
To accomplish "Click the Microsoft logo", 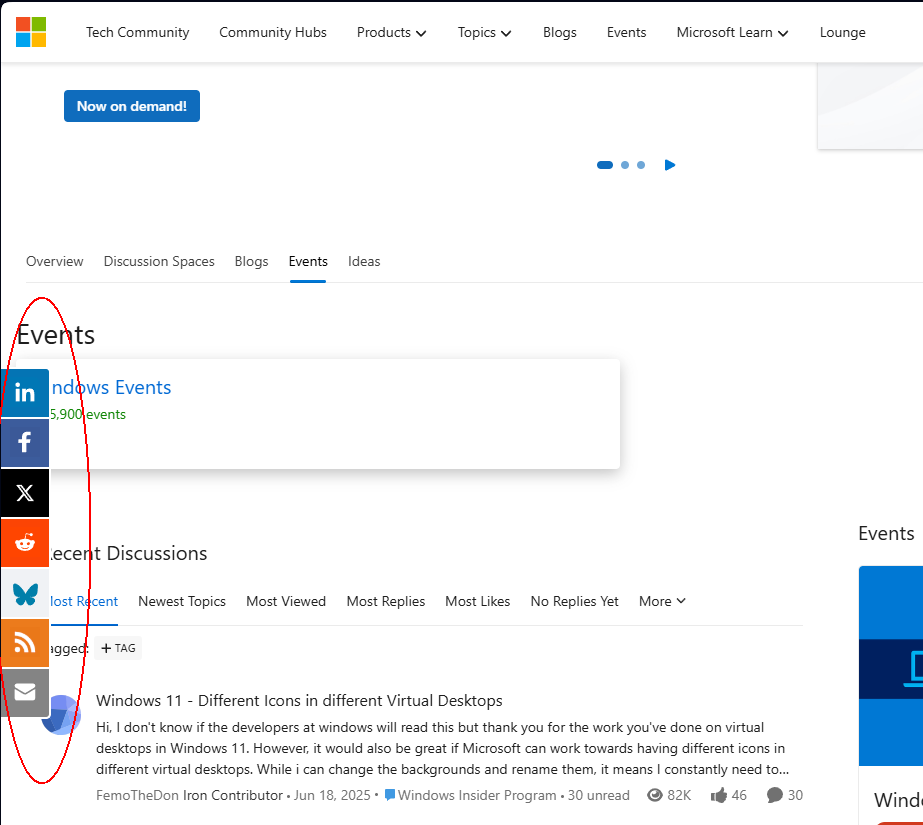I will click(x=31, y=32).
